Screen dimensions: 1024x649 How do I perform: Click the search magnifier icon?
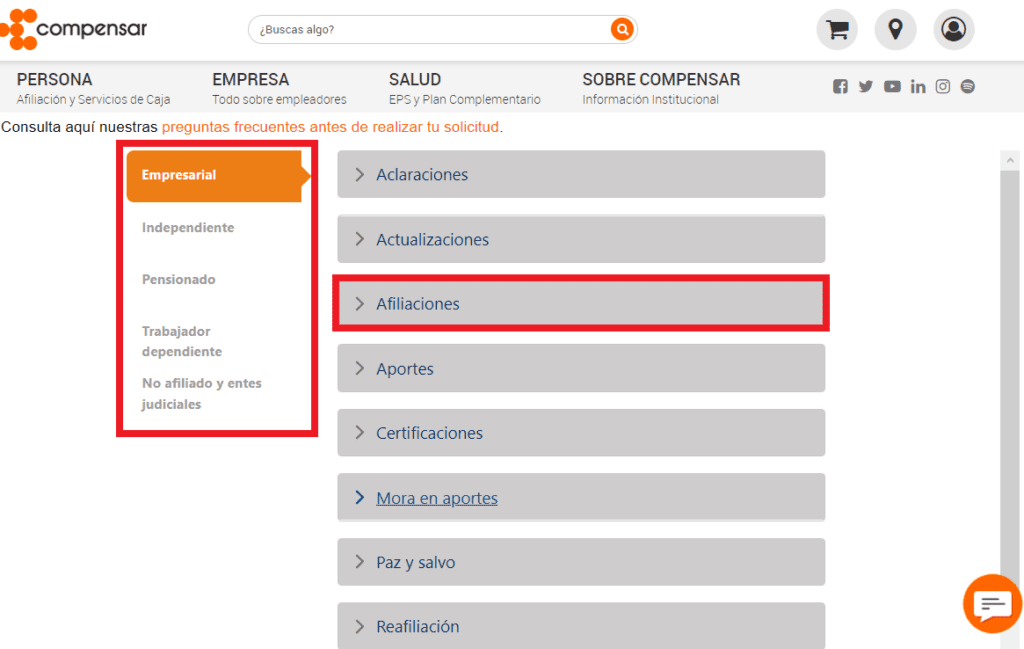621,29
